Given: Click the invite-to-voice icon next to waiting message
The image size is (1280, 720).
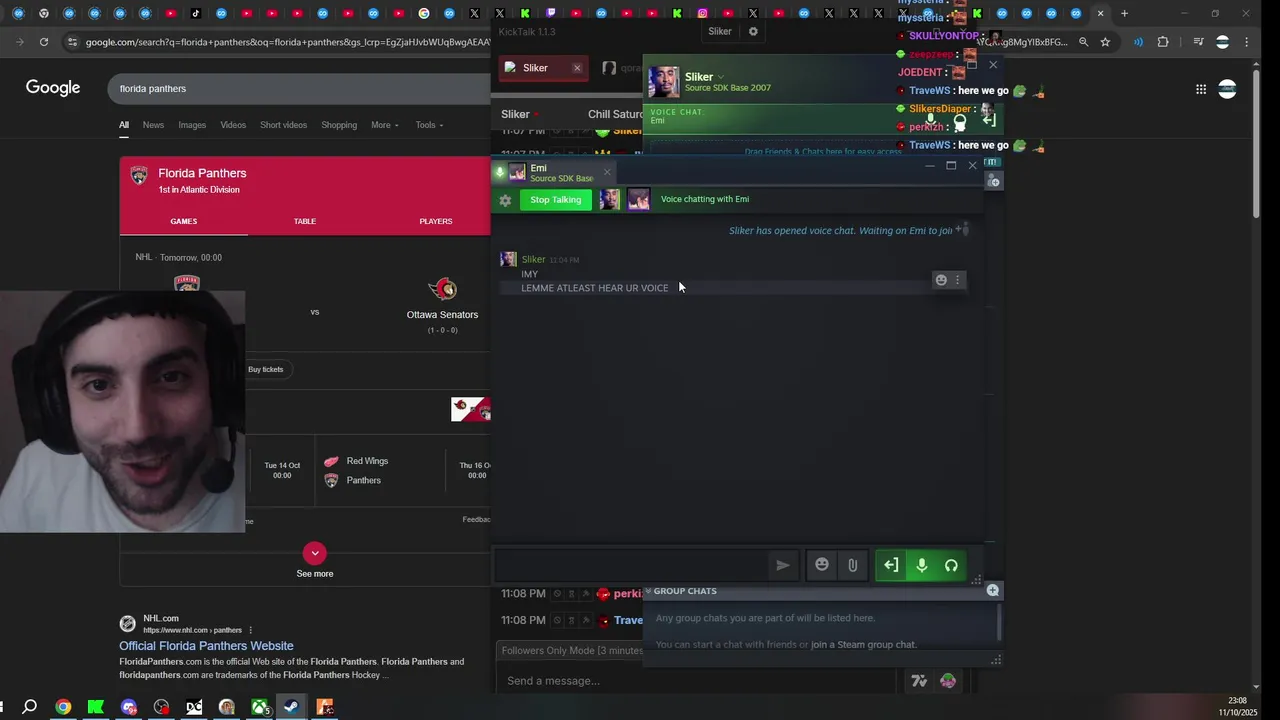Looking at the screenshot, I should 960,230.
